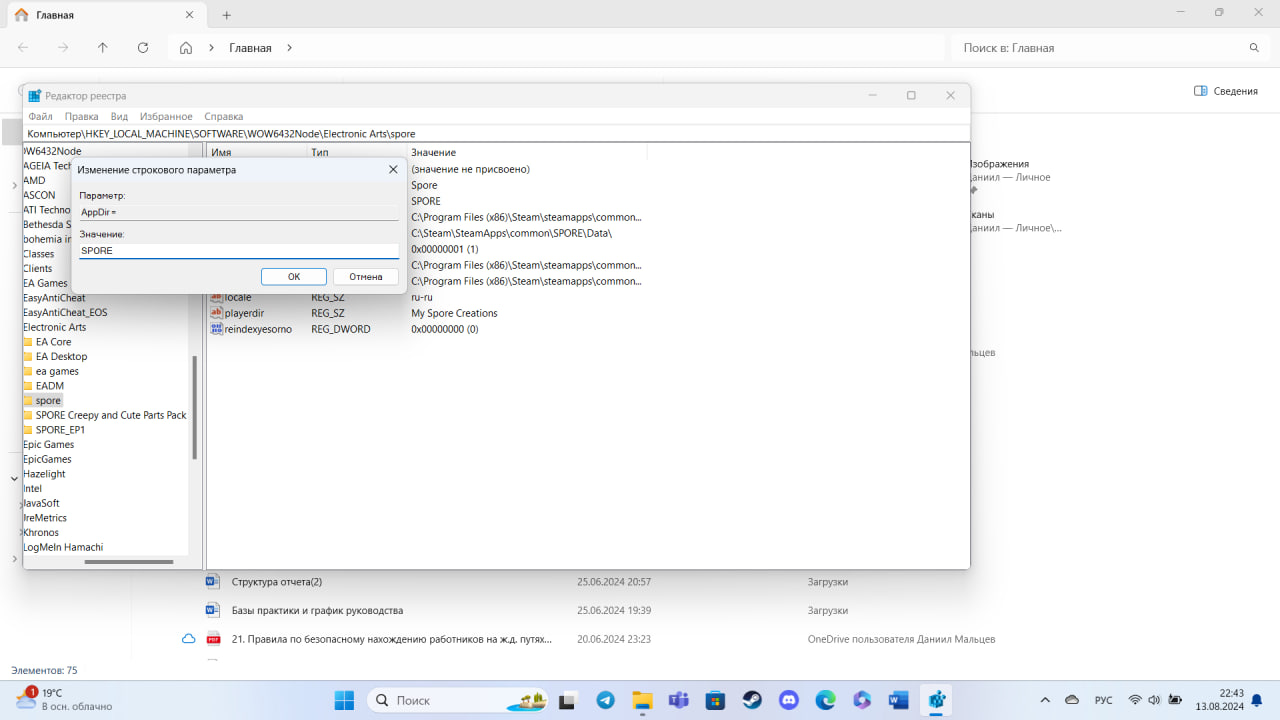Open the Избранное menu

[166, 116]
